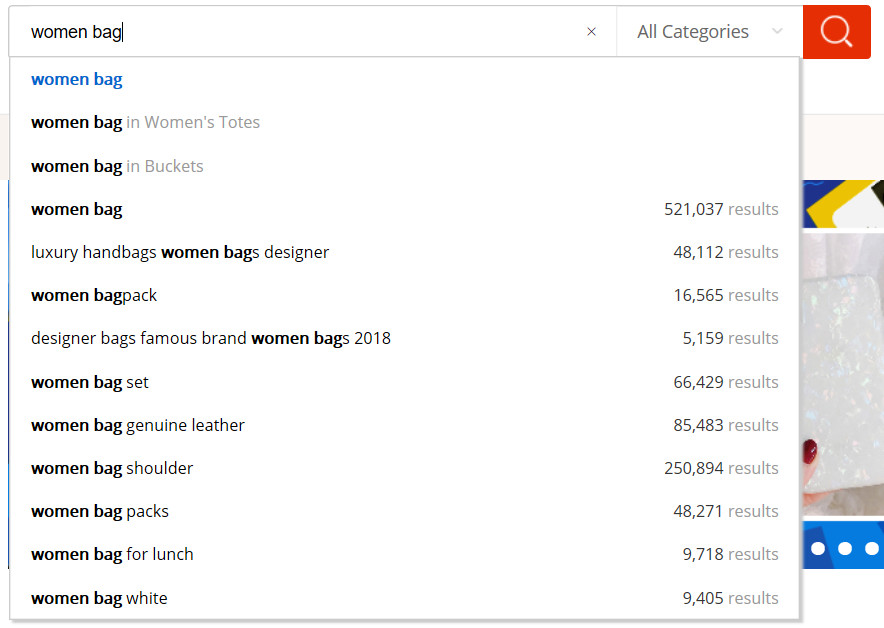This screenshot has height=628, width=884.
Task: Choose 'women bag genuine leather' suggestion
Action: point(138,425)
